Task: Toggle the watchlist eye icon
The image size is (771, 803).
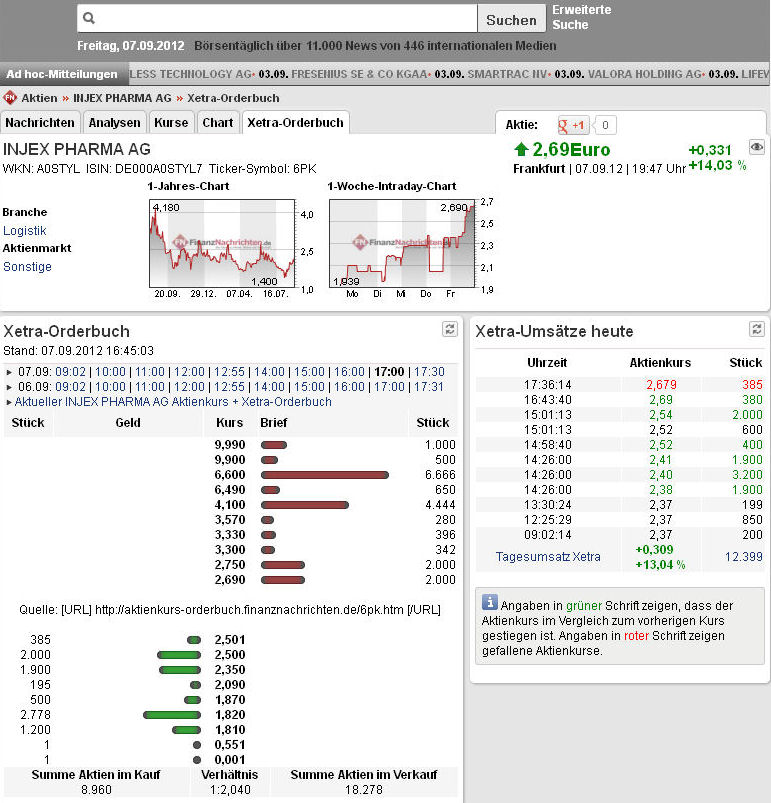Action: coord(756,147)
